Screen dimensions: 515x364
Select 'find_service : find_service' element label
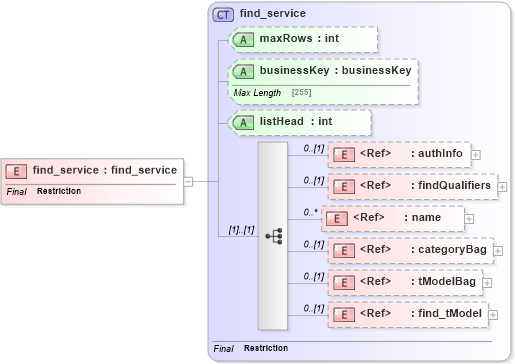pos(105,170)
